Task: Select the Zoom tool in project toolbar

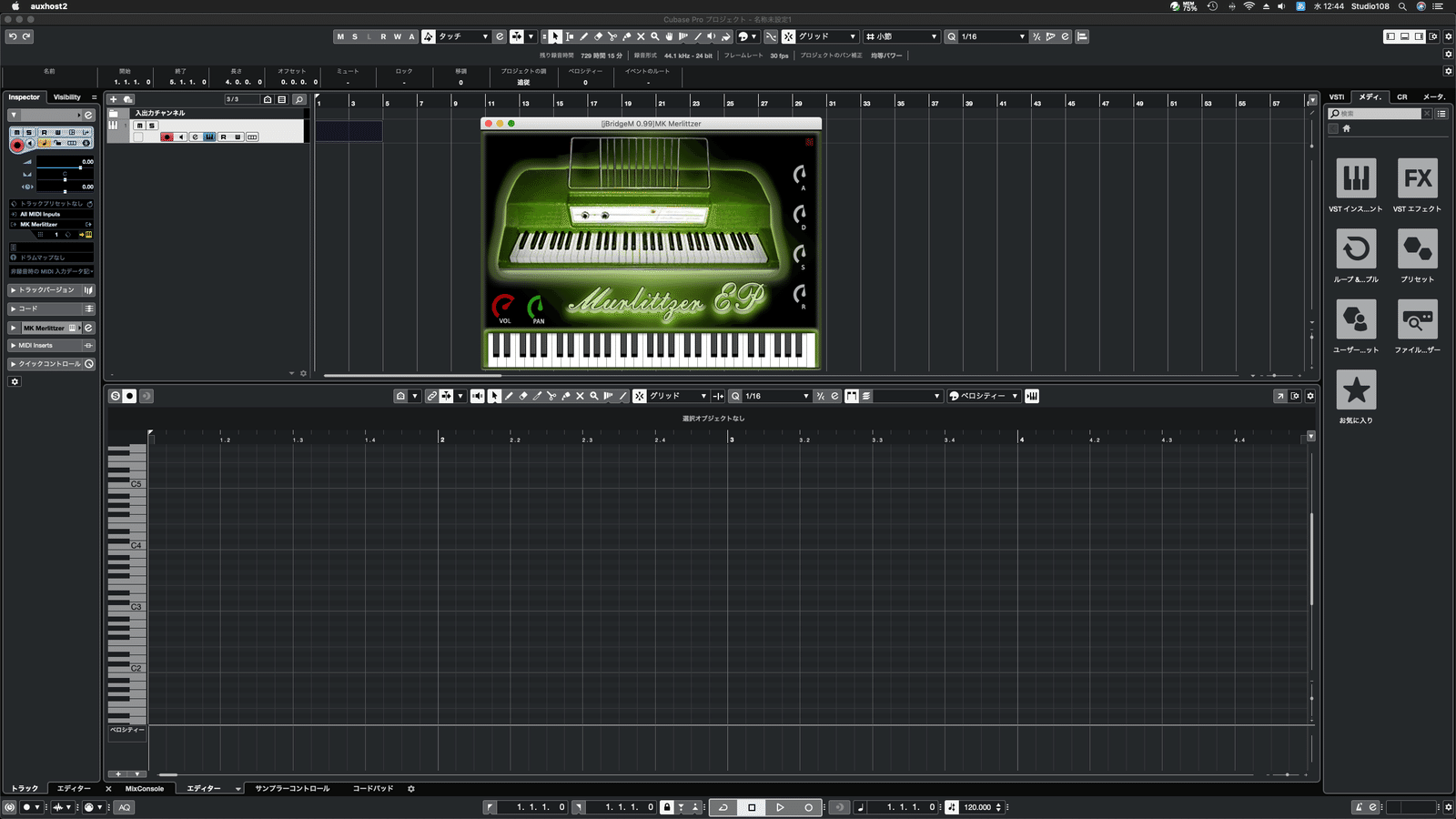Action: click(654, 36)
